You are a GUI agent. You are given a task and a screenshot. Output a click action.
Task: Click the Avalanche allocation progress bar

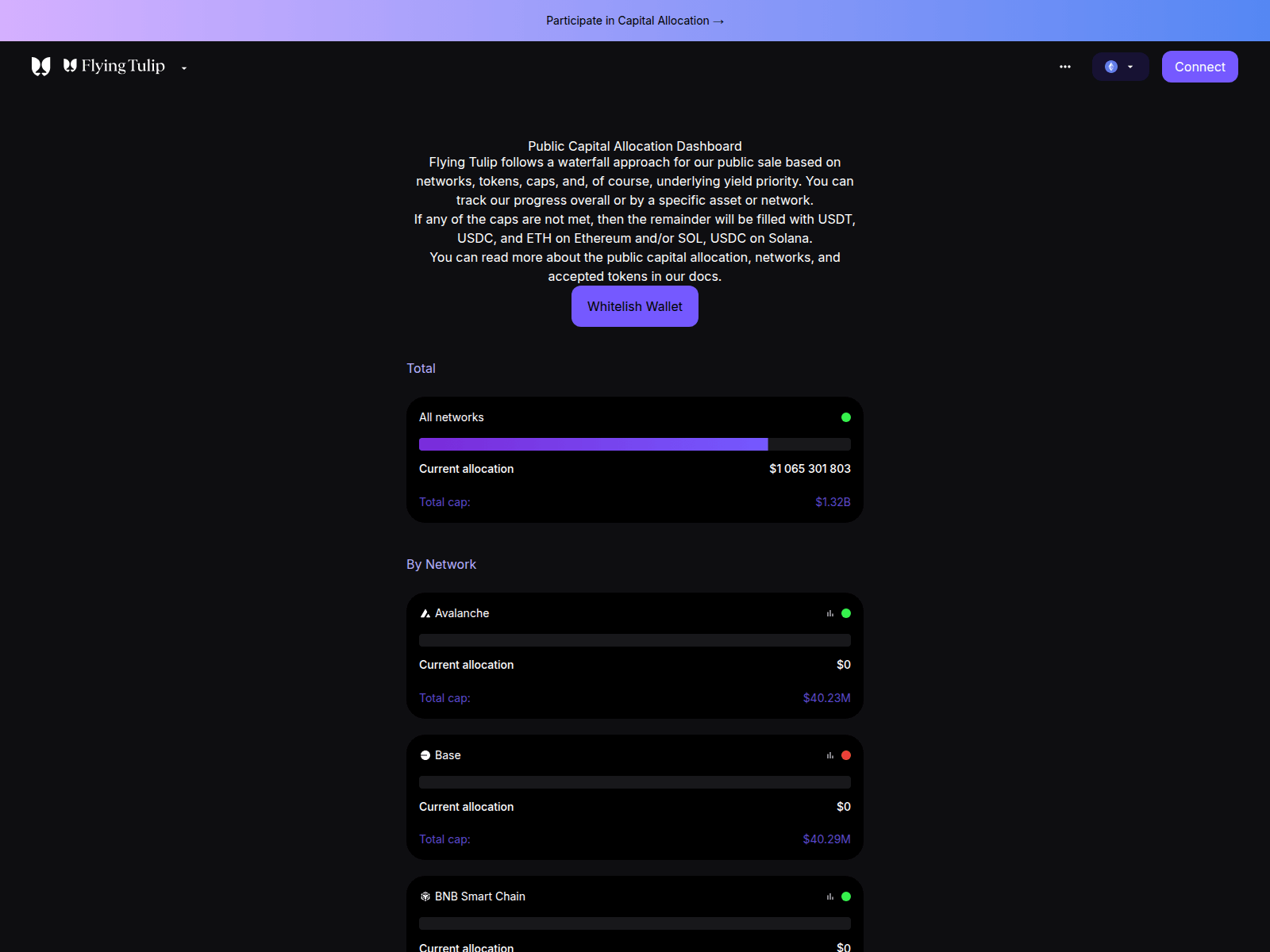tap(635, 640)
